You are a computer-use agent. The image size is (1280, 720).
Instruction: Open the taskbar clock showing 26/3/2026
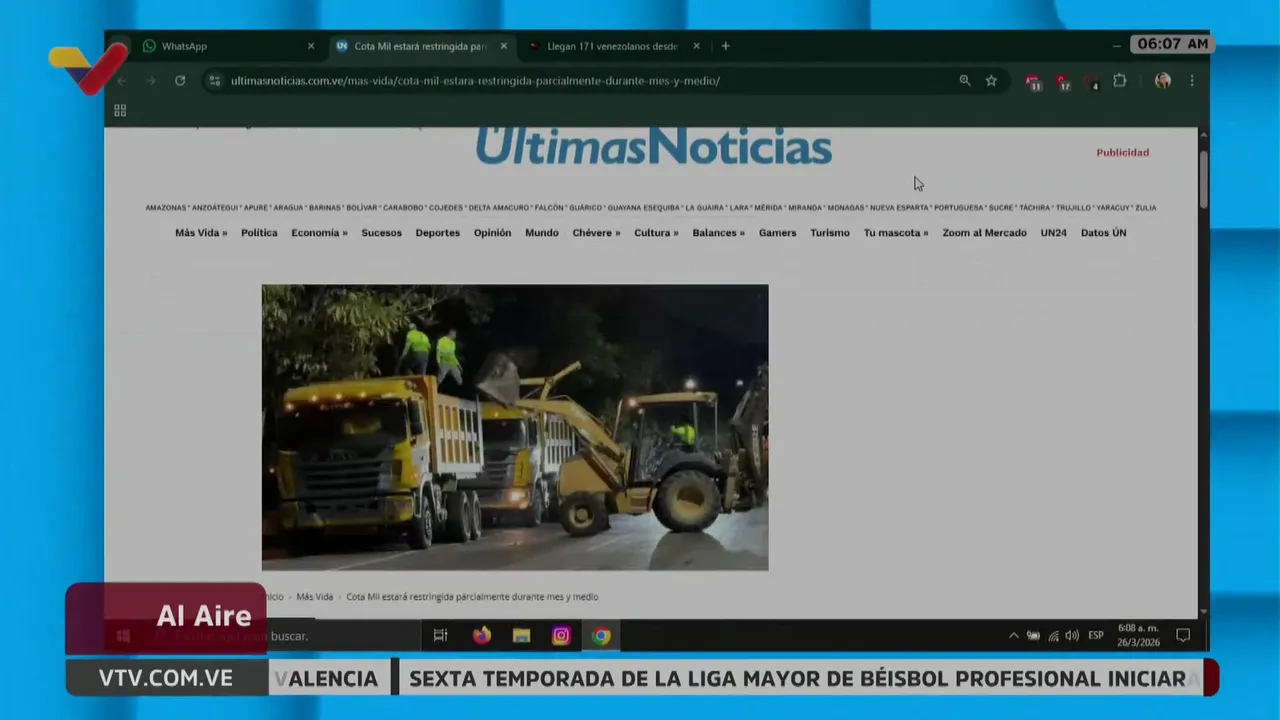[1139, 636]
